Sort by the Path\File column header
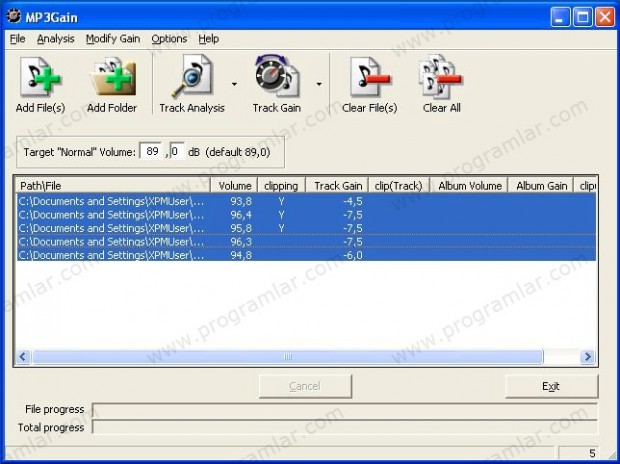This screenshot has width=620, height=464. point(113,186)
